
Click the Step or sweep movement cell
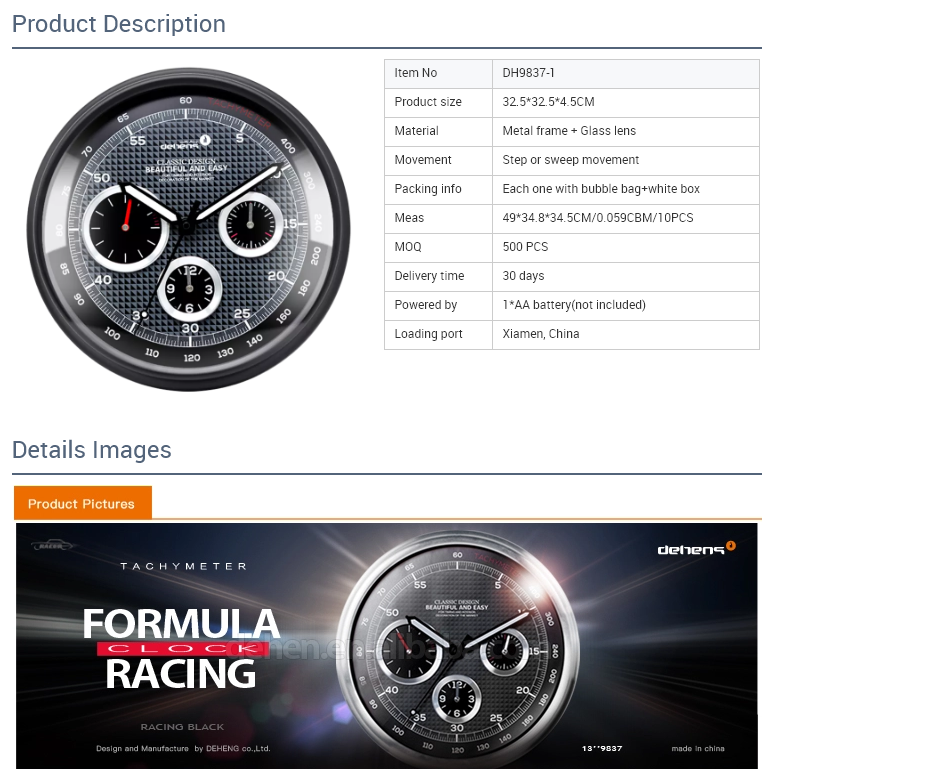(x=626, y=161)
